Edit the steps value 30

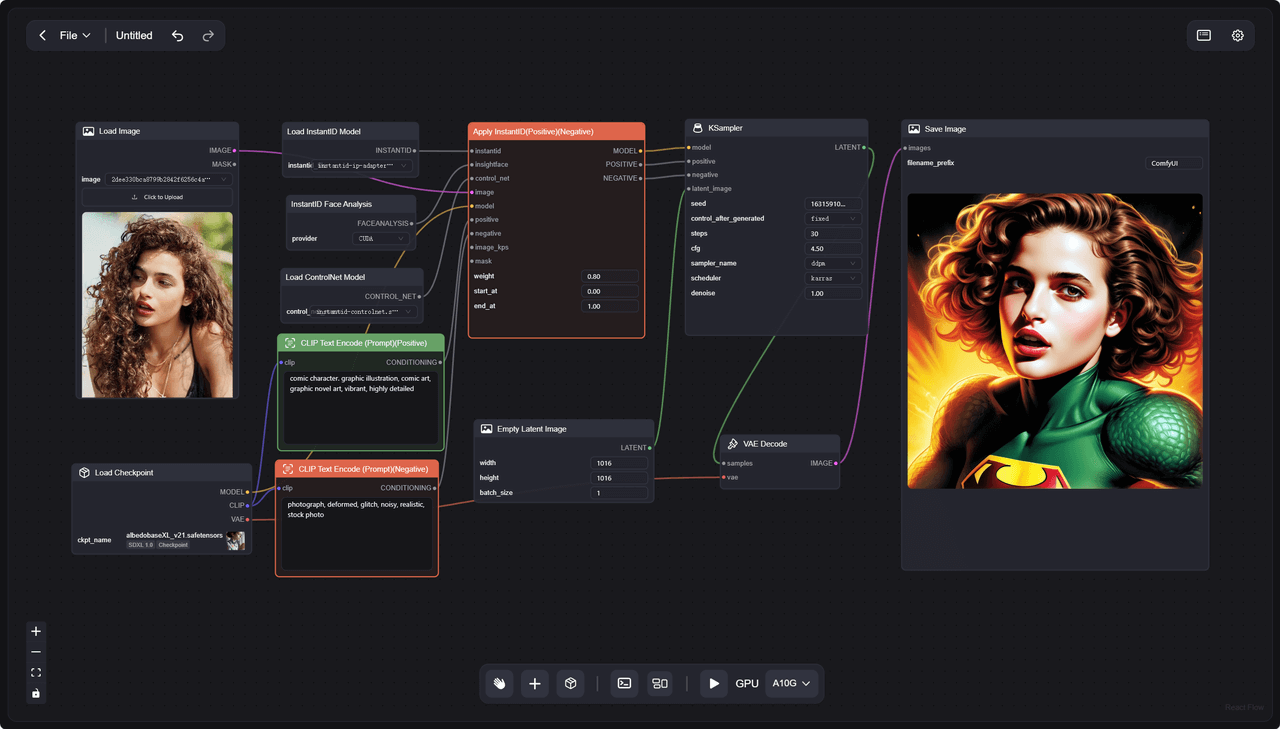pyautogui.click(x=834, y=233)
